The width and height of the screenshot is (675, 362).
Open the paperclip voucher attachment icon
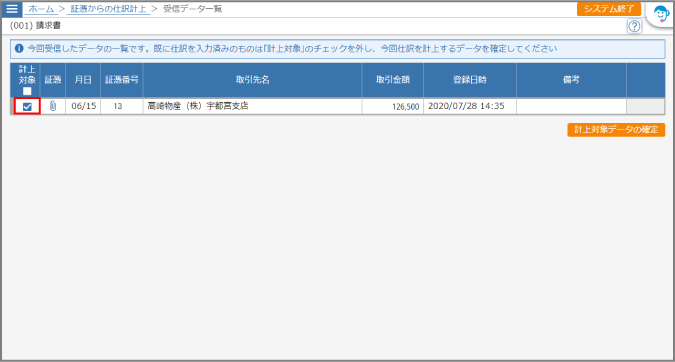tap(53, 106)
